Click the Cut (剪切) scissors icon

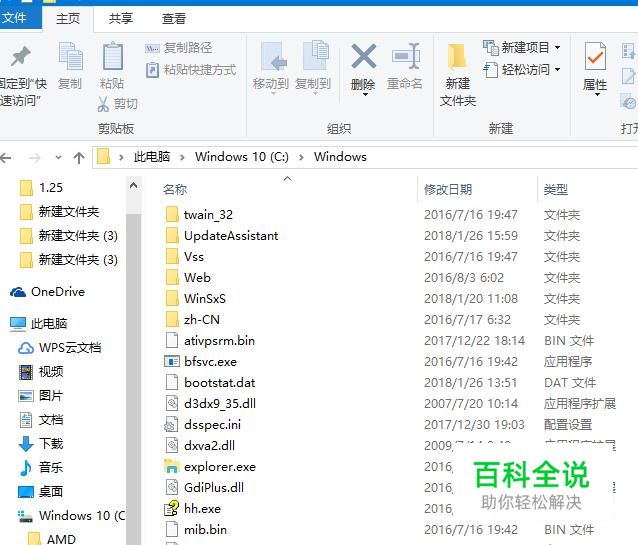(x=103, y=104)
